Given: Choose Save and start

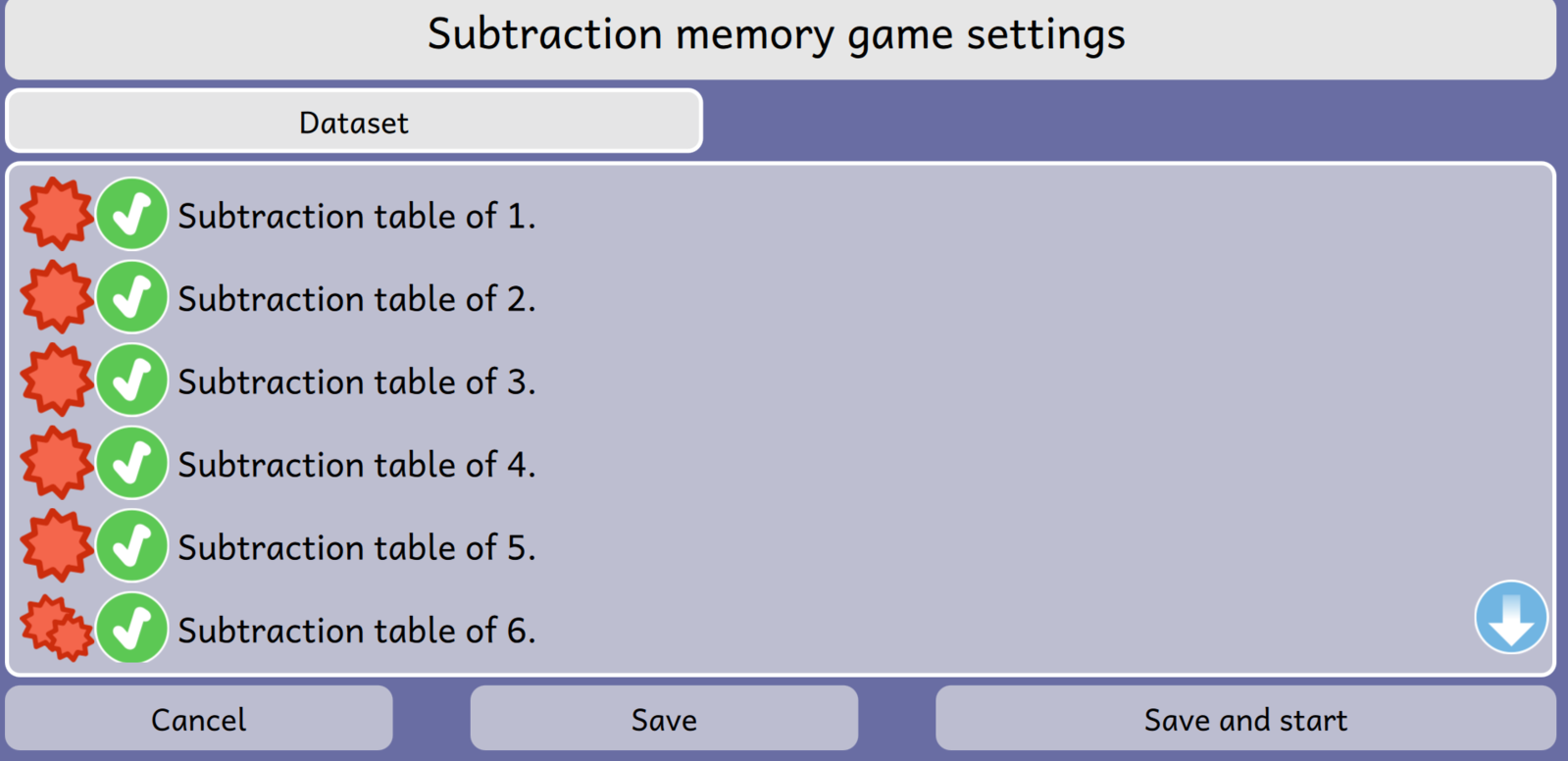Looking at the screenshot, I should tap(1245, 719).
